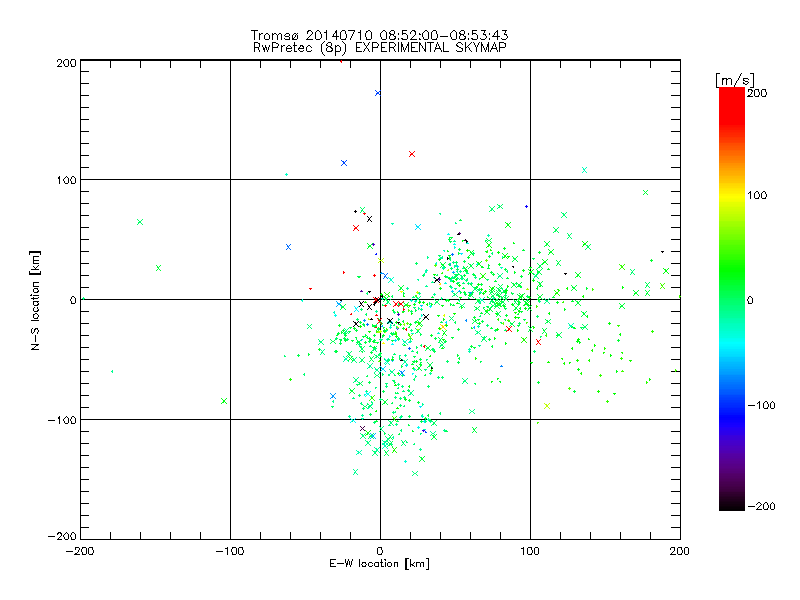Click the green X marker near -105 km east, -85 km north

(x=223, y=401)
